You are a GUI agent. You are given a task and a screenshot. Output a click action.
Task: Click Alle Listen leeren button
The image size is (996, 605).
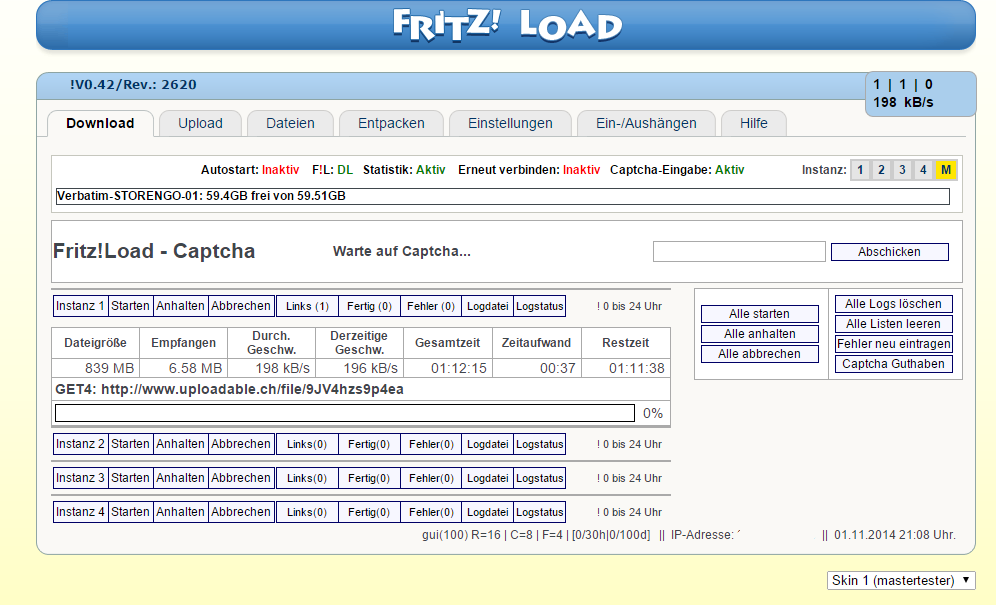(x=893, y=324)
